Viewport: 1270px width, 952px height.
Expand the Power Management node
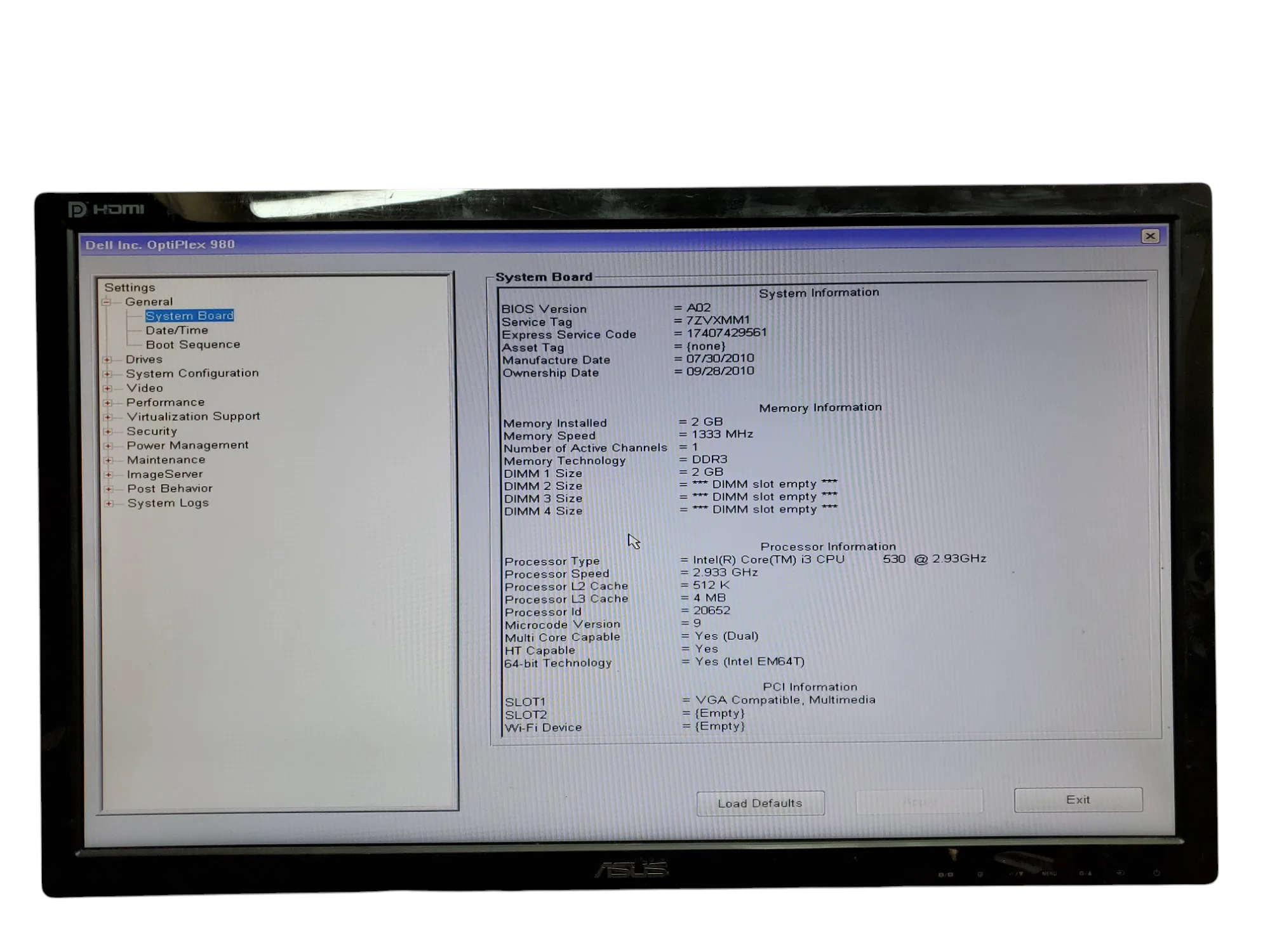108,446
